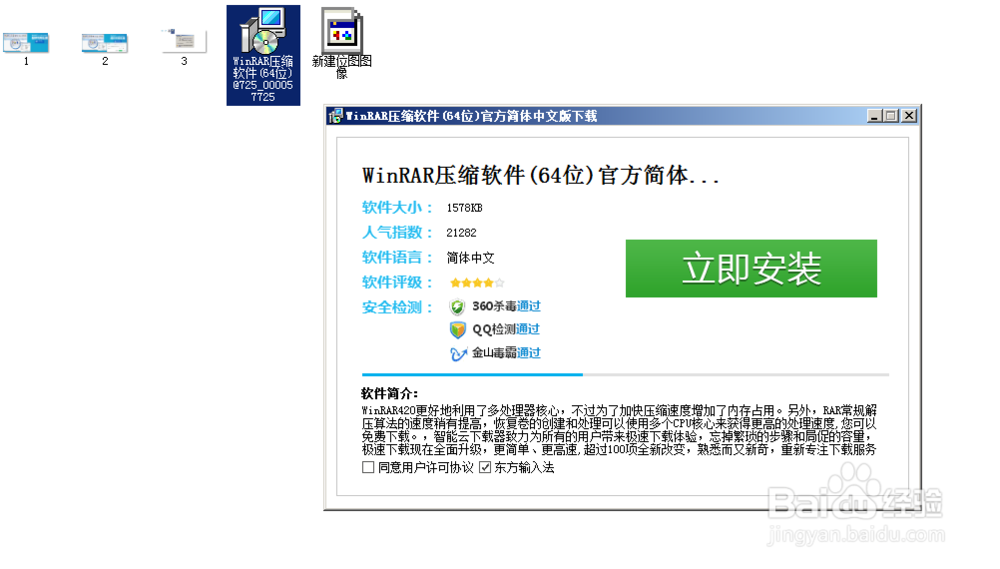Click the 人气指数 label
This screenshot has width=1000, height=569.
click(397, 233)
